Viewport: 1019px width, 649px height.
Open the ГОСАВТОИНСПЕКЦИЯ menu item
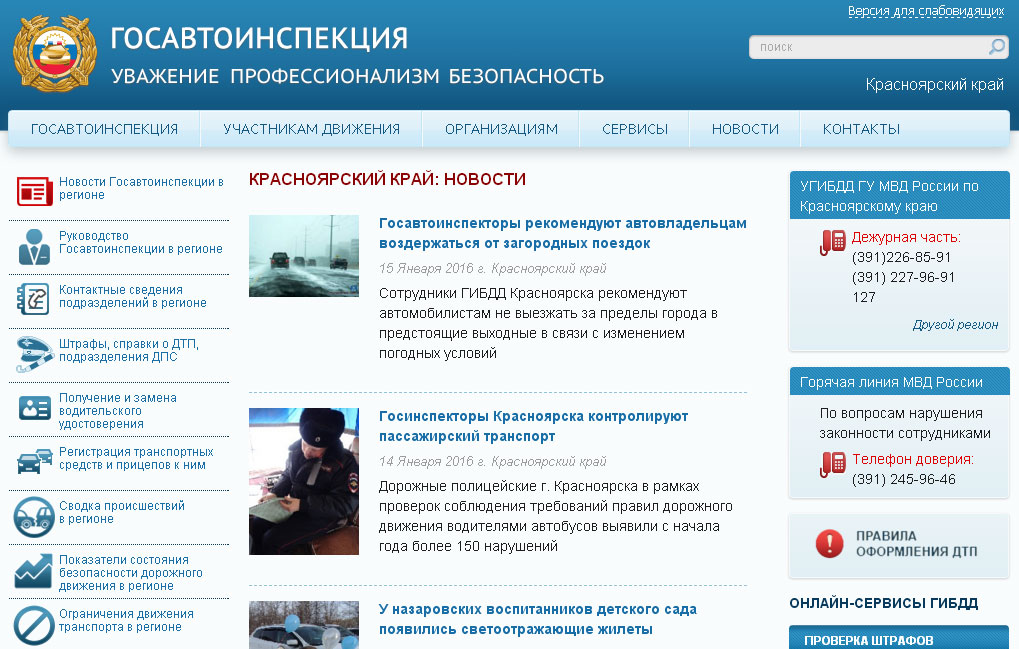(105, 129)
